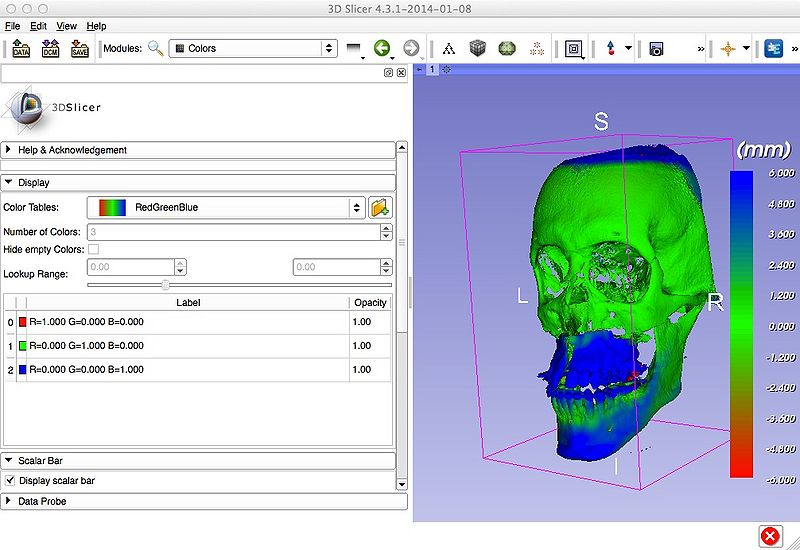Click the red color swatch in row 0
The height and width of the screenshot is (550, 800).
click(22, 323)
